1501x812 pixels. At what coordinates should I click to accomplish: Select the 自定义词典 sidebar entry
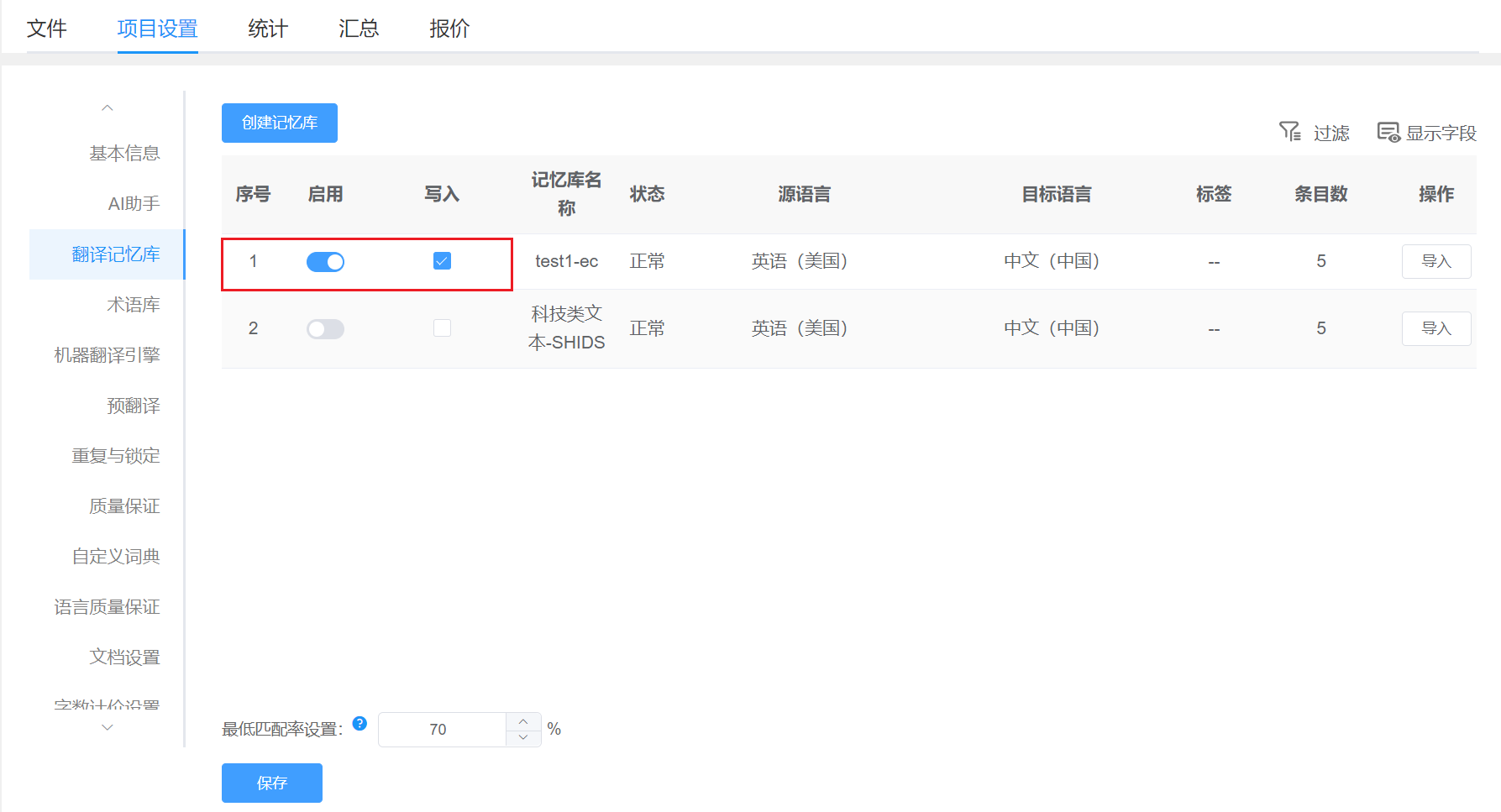click(x=115, y=556)
